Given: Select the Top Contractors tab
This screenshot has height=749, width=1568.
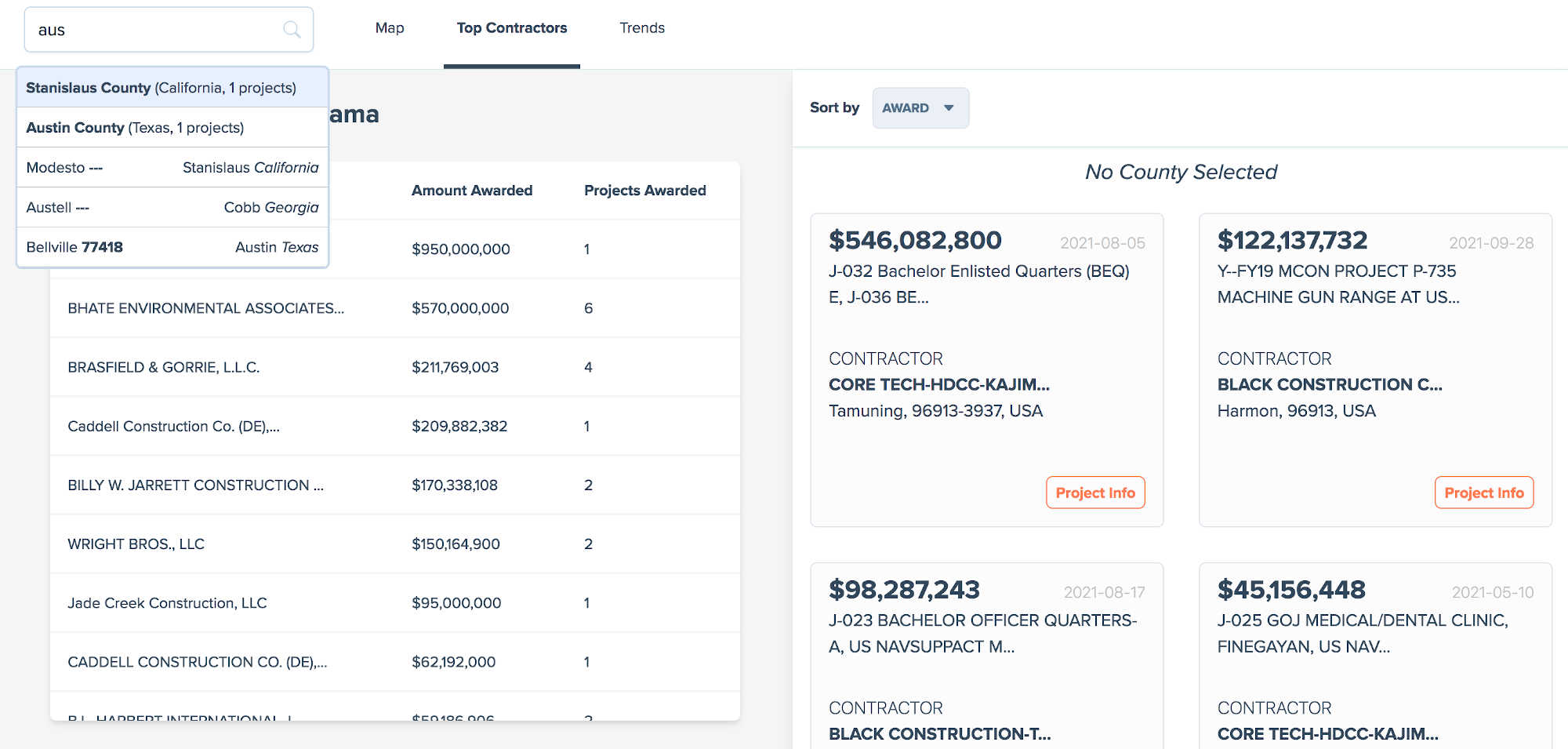Looking at the screenshot, I should (511, 28).
